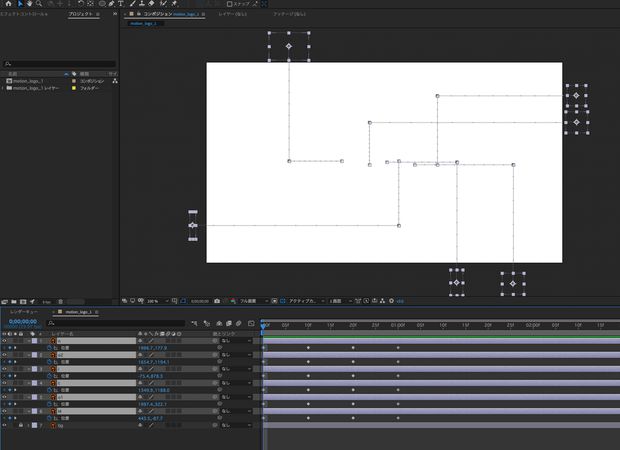620x450 pixels.
Task: Hide layer 1 with its eye icon
Action: pos(4,341)
